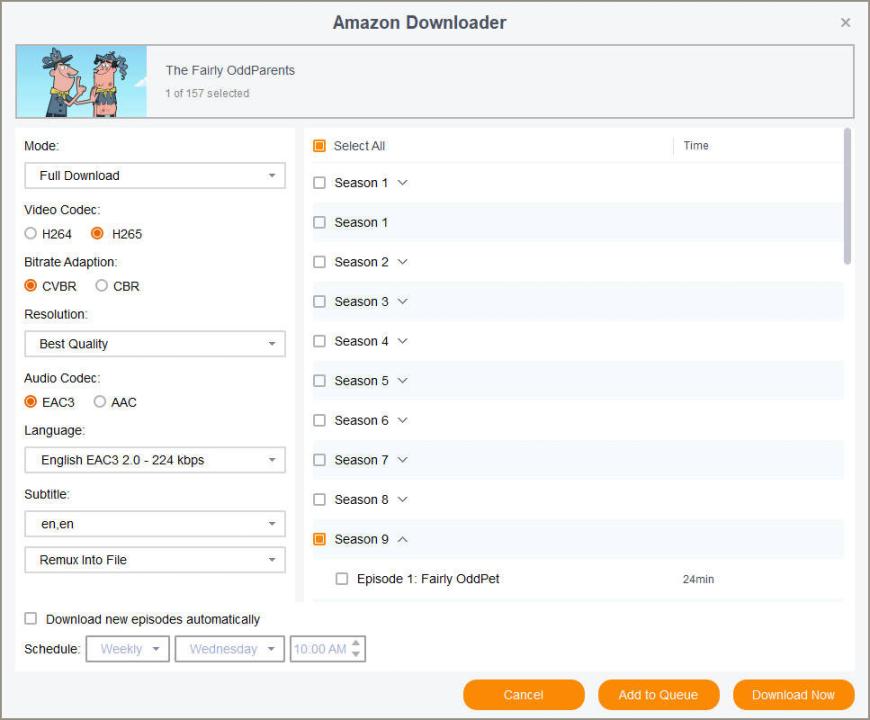
Task: Open the Mode dropdown showing Full Download
Action: click(x=154, y=176)
